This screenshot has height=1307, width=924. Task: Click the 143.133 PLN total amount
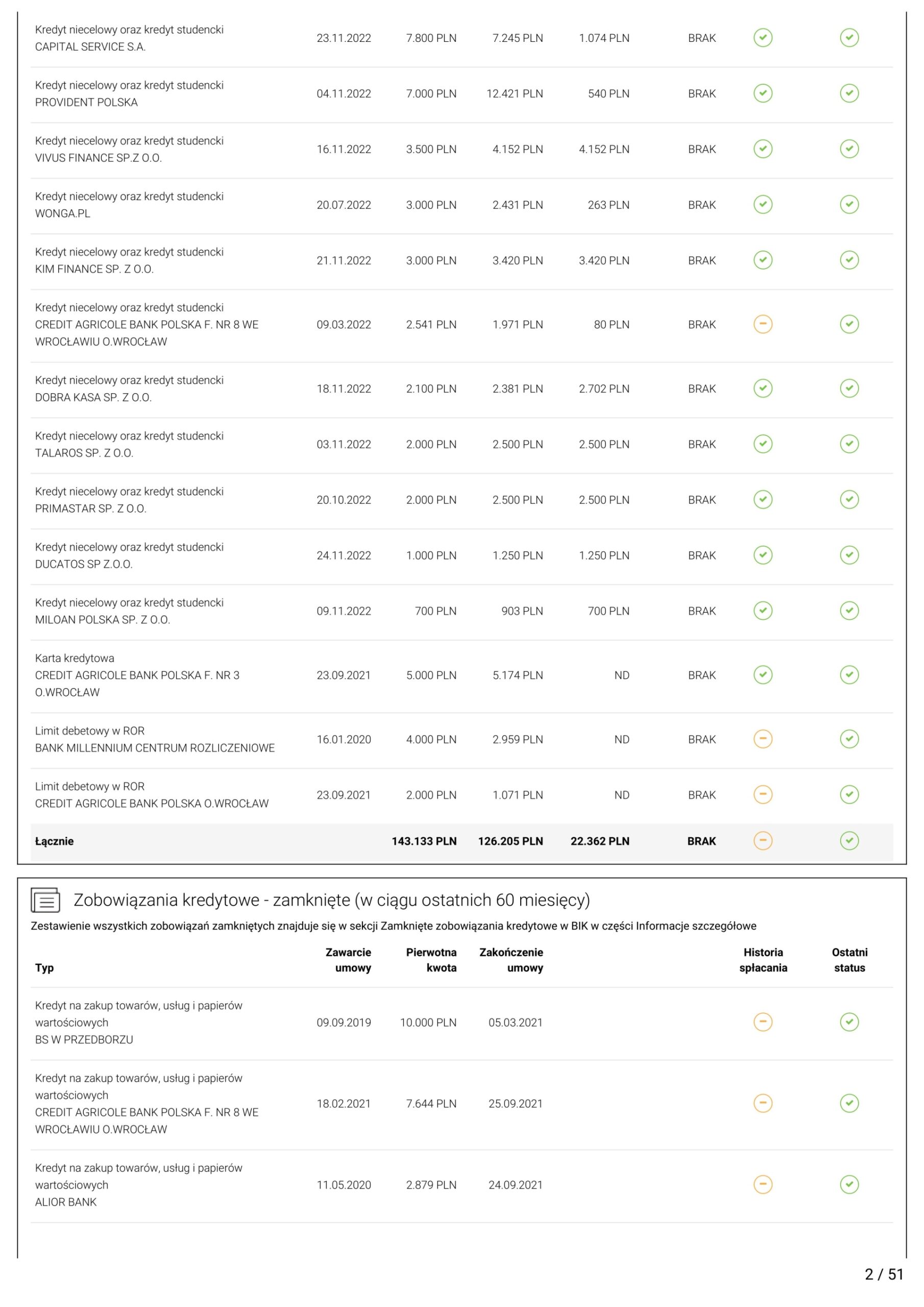pos(424,841)
